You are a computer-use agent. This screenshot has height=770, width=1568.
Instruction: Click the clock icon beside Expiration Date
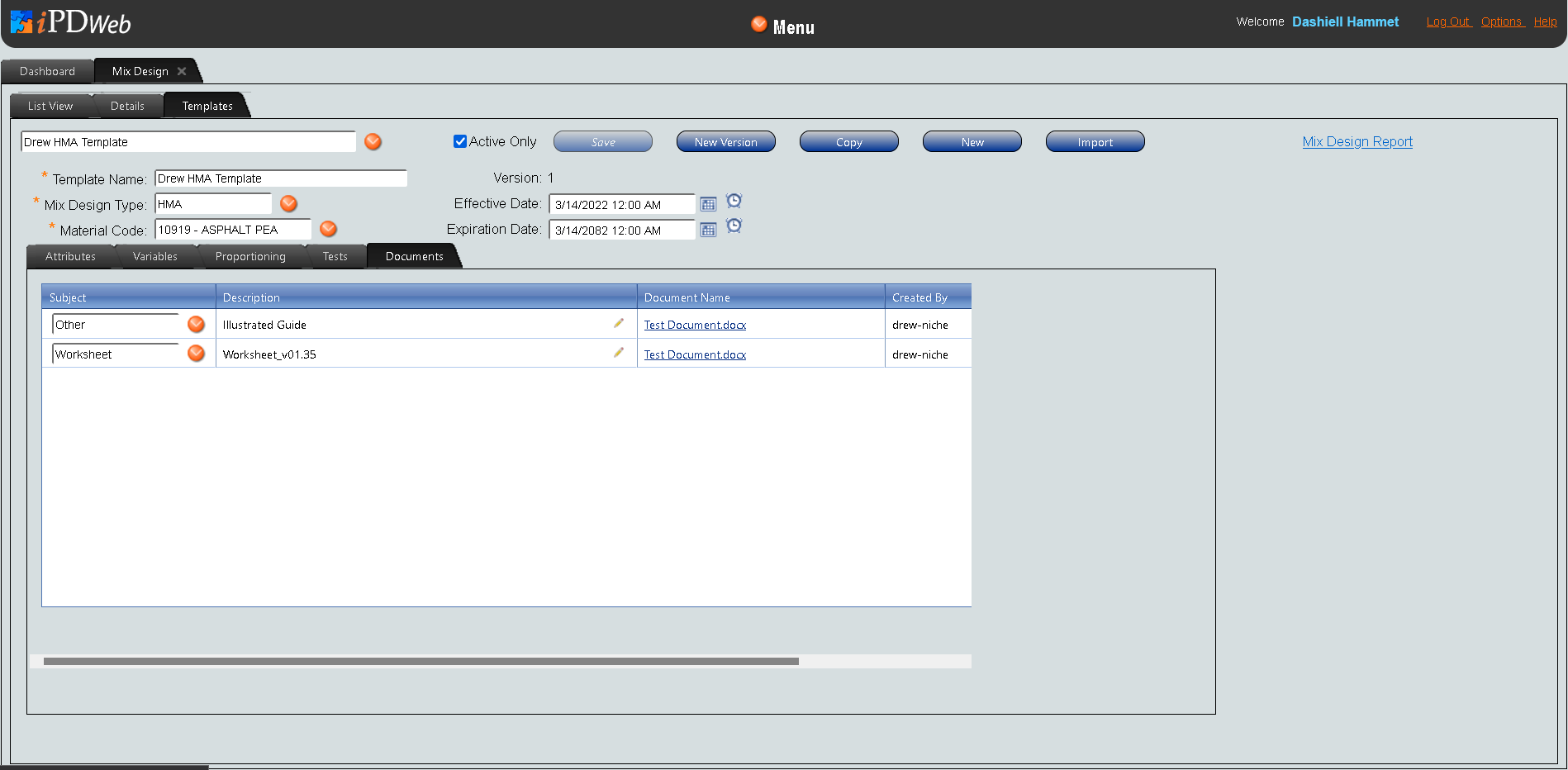point(734,226)
